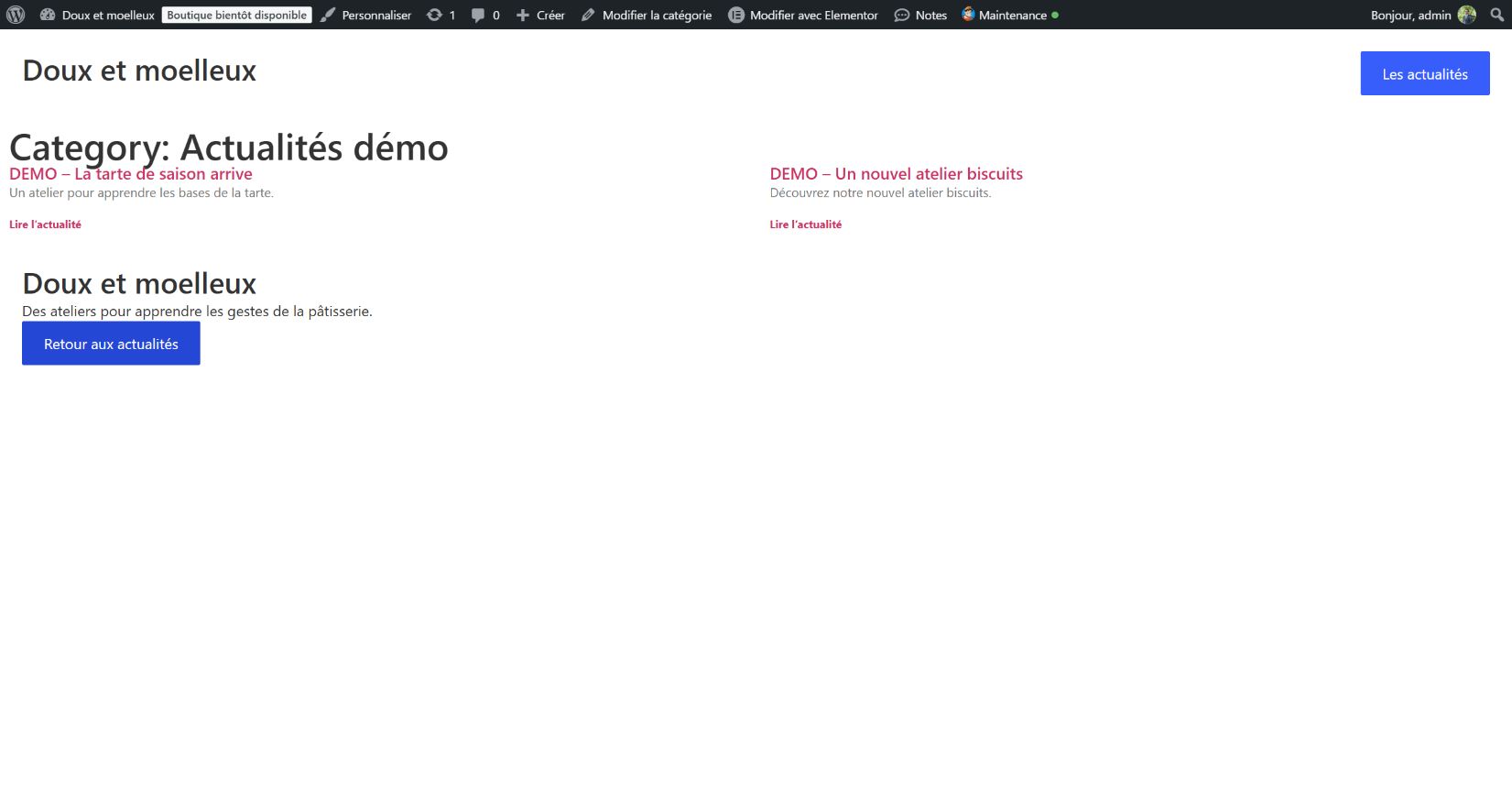Click the Boutique bientôt disponible badge

pyautogui.click(x=237, y=15)
